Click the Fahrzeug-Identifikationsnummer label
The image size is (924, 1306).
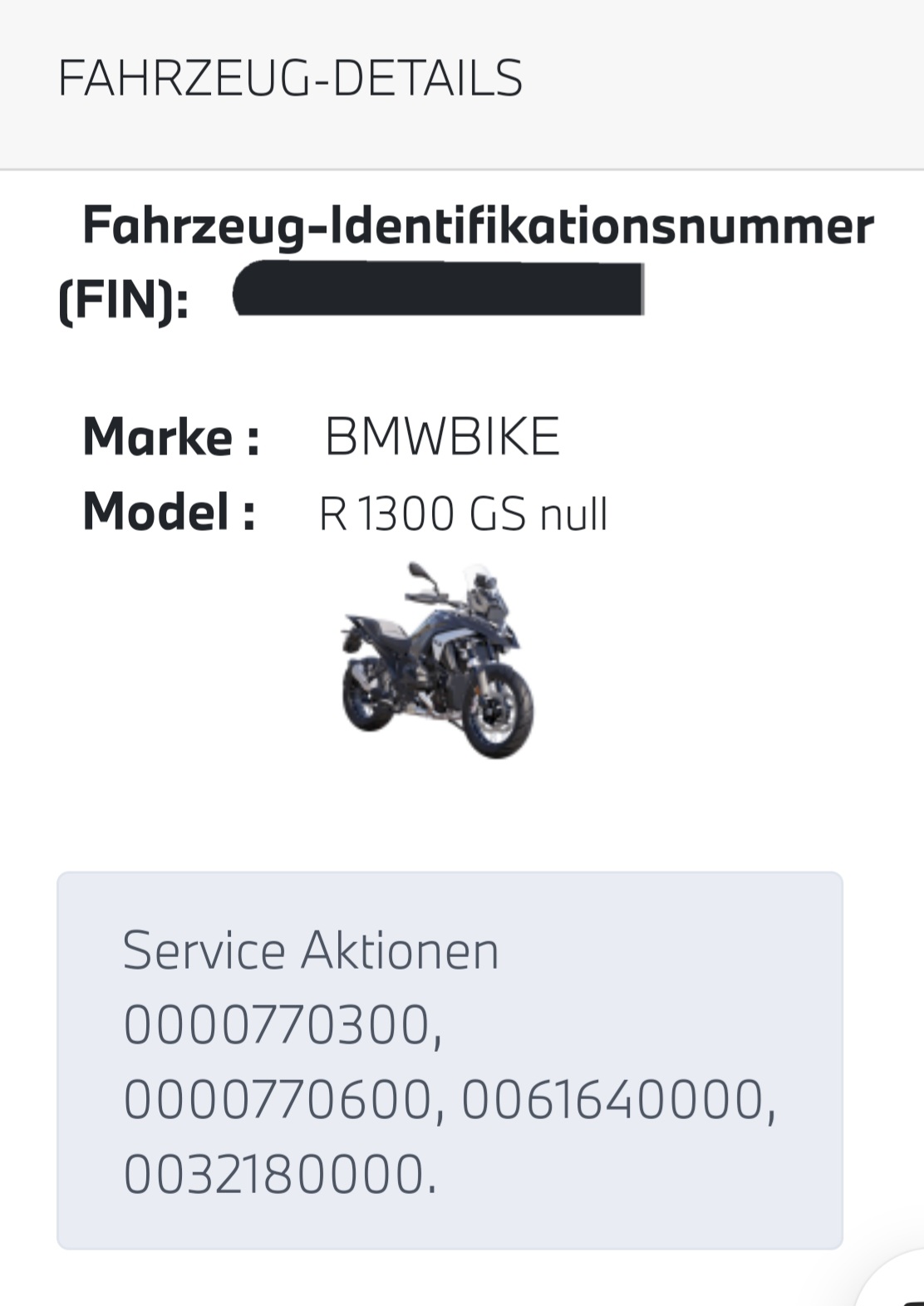pos(478,226)
